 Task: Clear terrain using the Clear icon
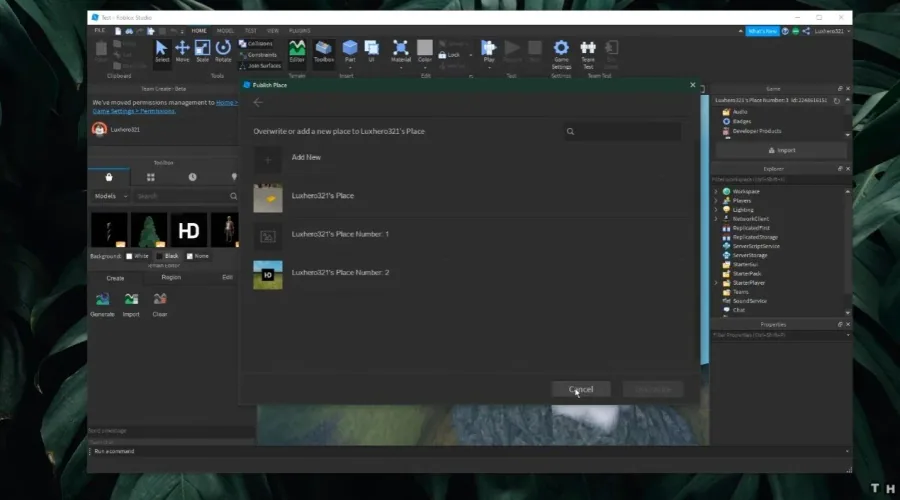(x=160, y=305)
